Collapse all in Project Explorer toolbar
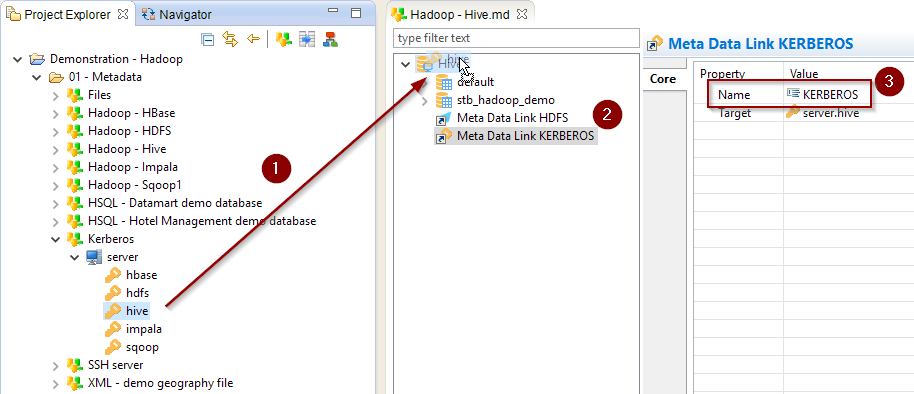 tap(208, 40)
